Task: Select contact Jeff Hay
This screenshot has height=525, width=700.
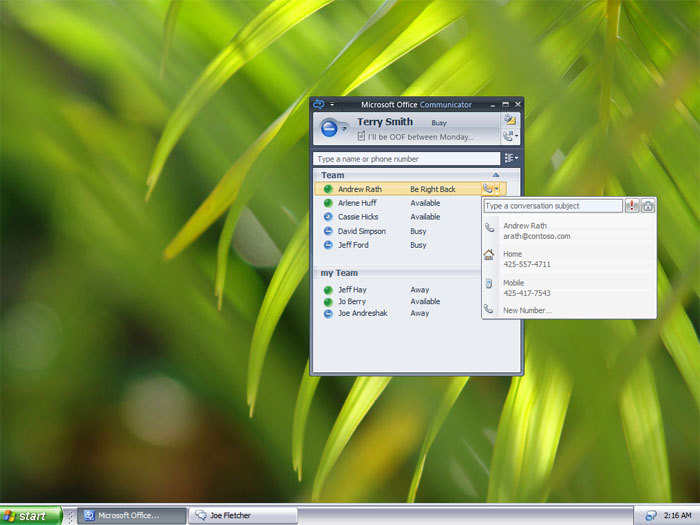Action: [x=352, y=290]
